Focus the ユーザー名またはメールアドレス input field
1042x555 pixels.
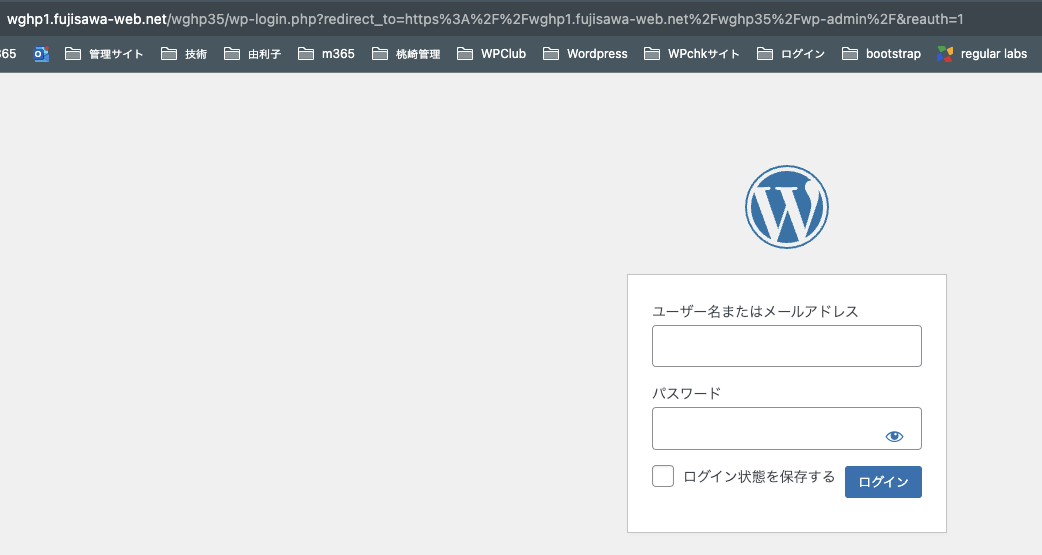[787, 346]
